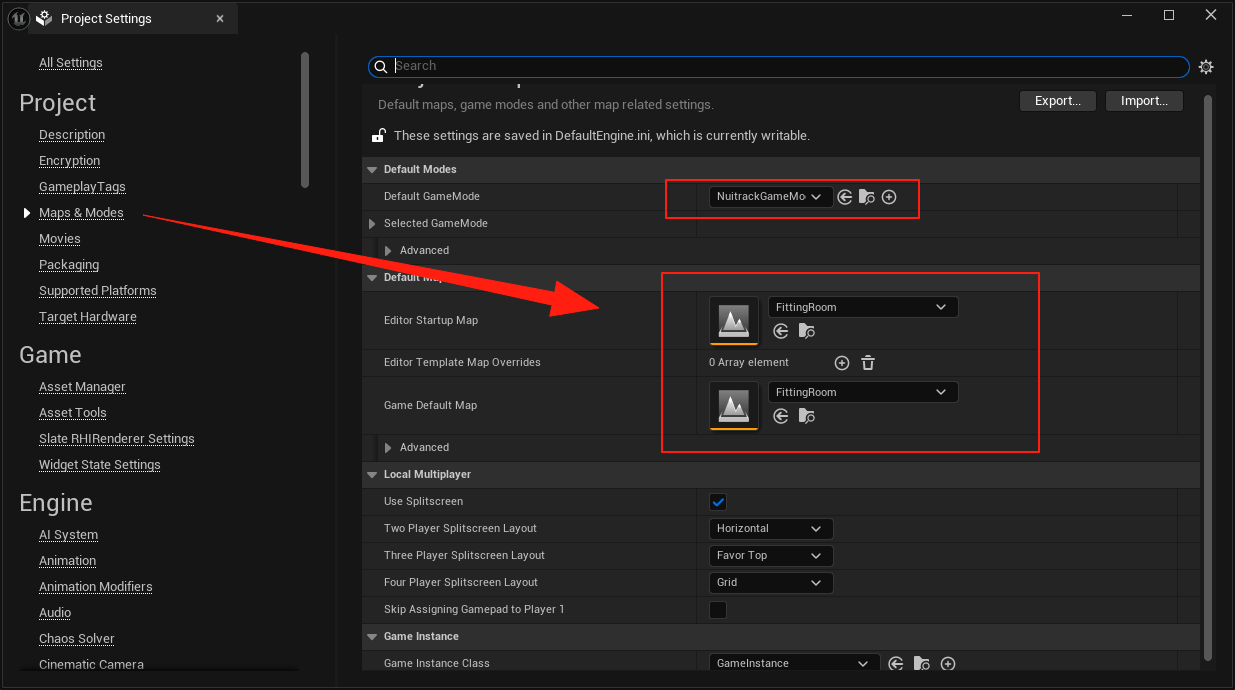1235x690 pixels.
Task: Go to the Description settings page
Action: point(72,135)
